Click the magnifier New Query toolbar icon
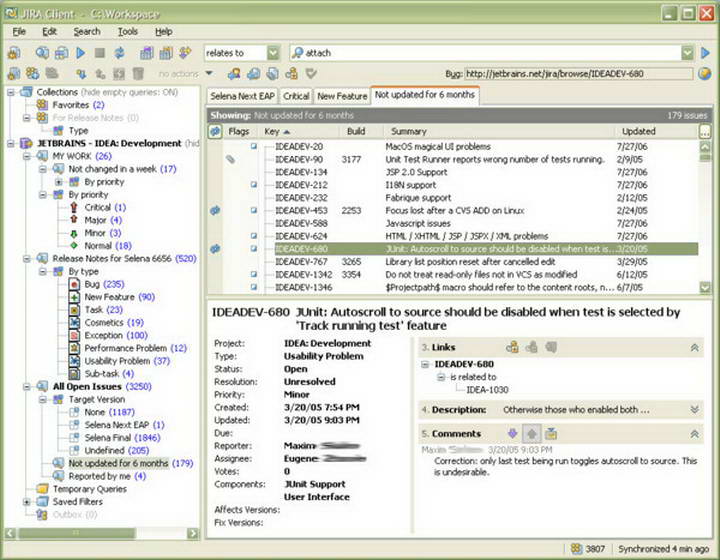Image resolution: width=720 pixels, height=560 pixels. pos(42,53)
